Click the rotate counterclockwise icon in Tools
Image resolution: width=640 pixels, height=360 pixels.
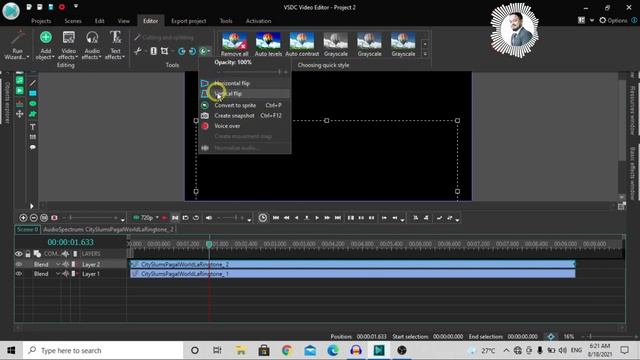(192, 51)
